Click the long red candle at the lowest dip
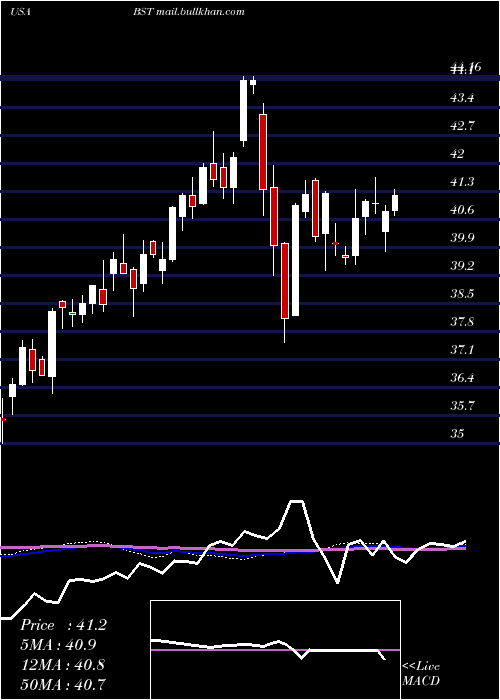 point(285,281)
